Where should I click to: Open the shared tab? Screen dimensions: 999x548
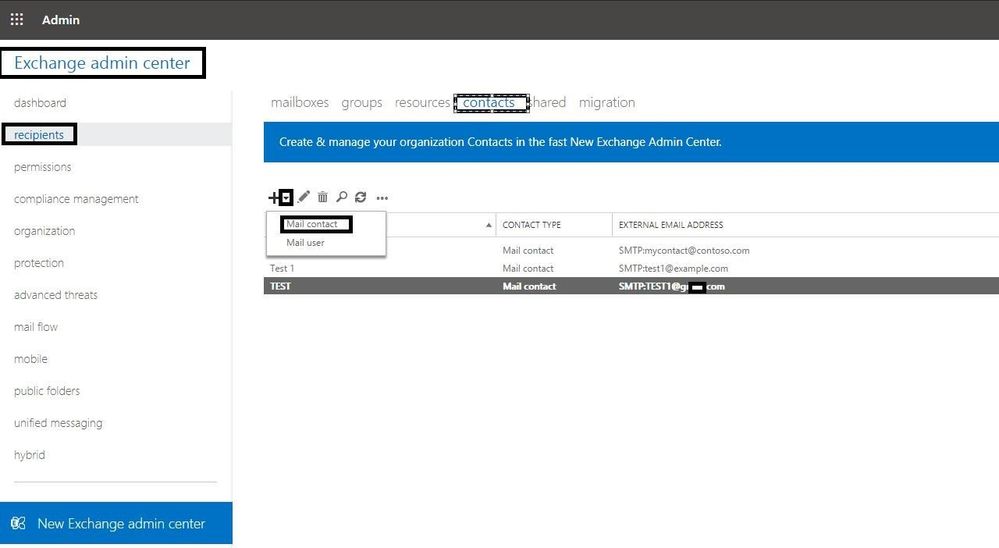pyautogui.click(x=548, y=103)
